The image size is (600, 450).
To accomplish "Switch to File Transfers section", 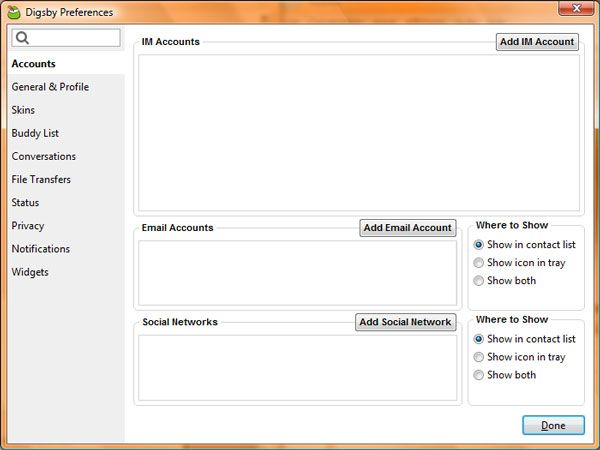I will pos(41,179).
